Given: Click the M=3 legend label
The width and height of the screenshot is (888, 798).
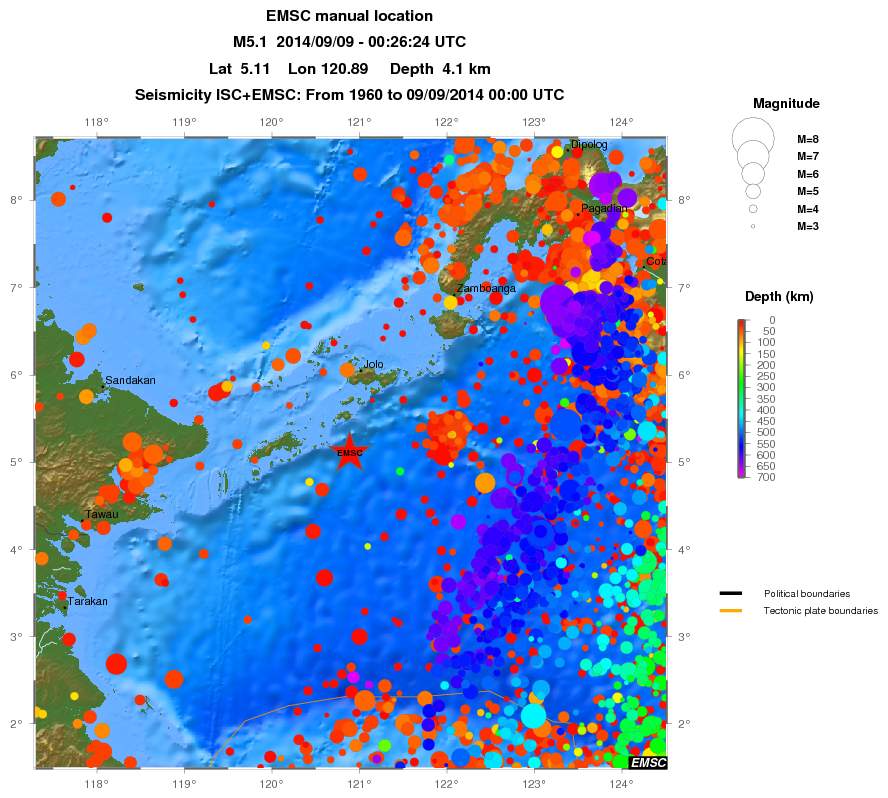Looking at the screenshot, I should (808, 227).
